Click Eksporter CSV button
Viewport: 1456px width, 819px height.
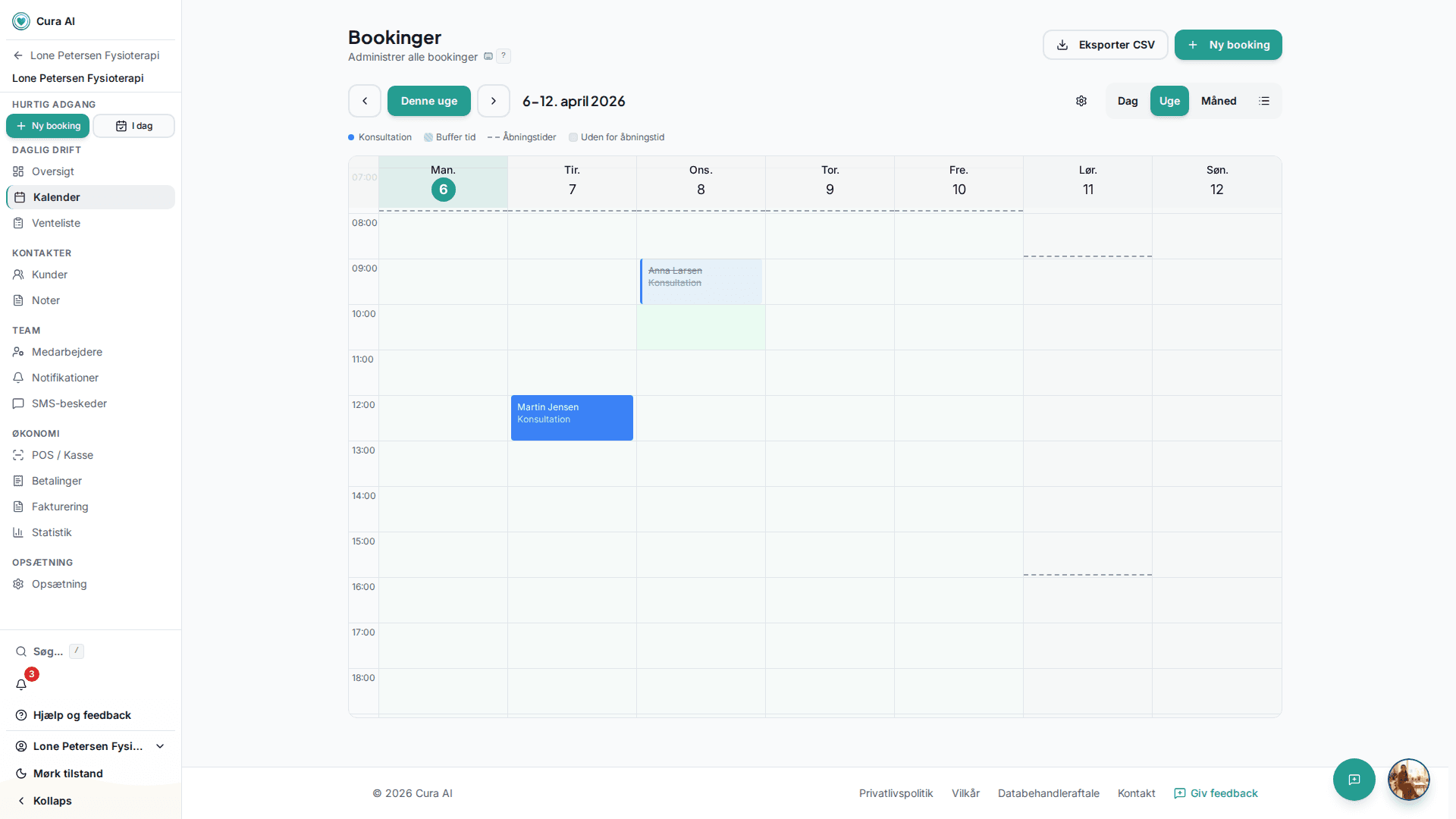1105,45
